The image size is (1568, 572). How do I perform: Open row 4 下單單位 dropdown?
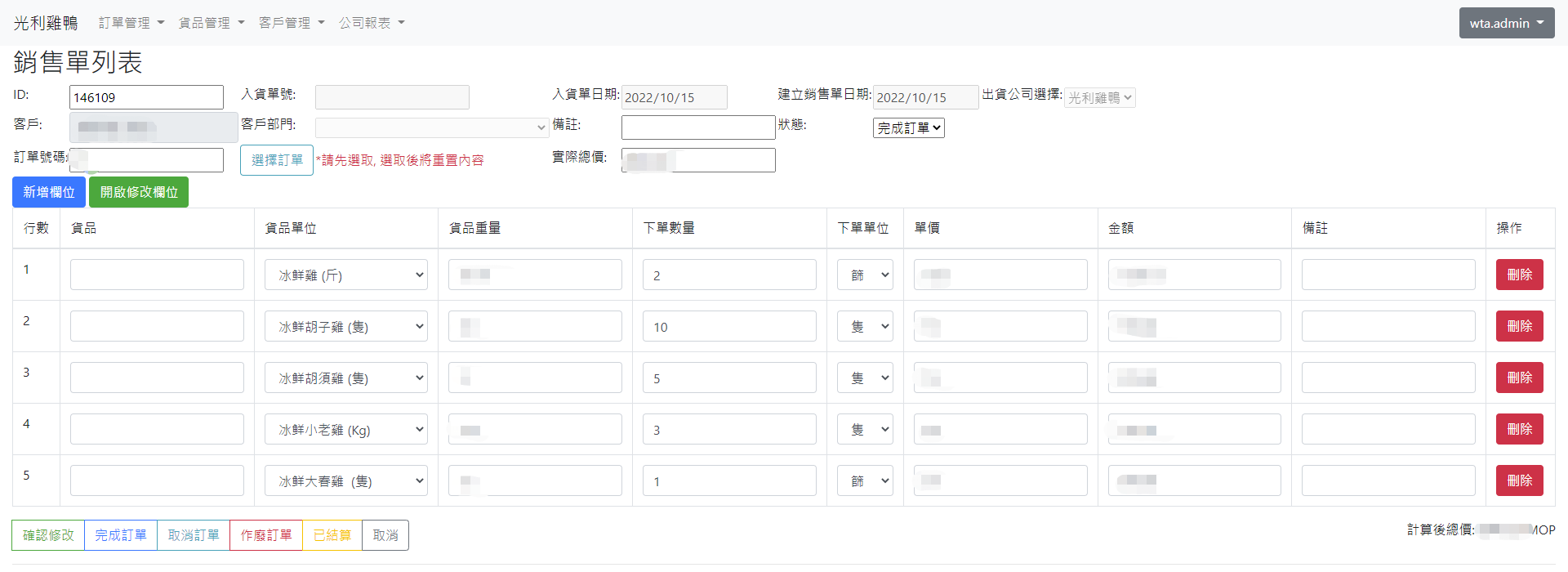(x=865, y=429)
